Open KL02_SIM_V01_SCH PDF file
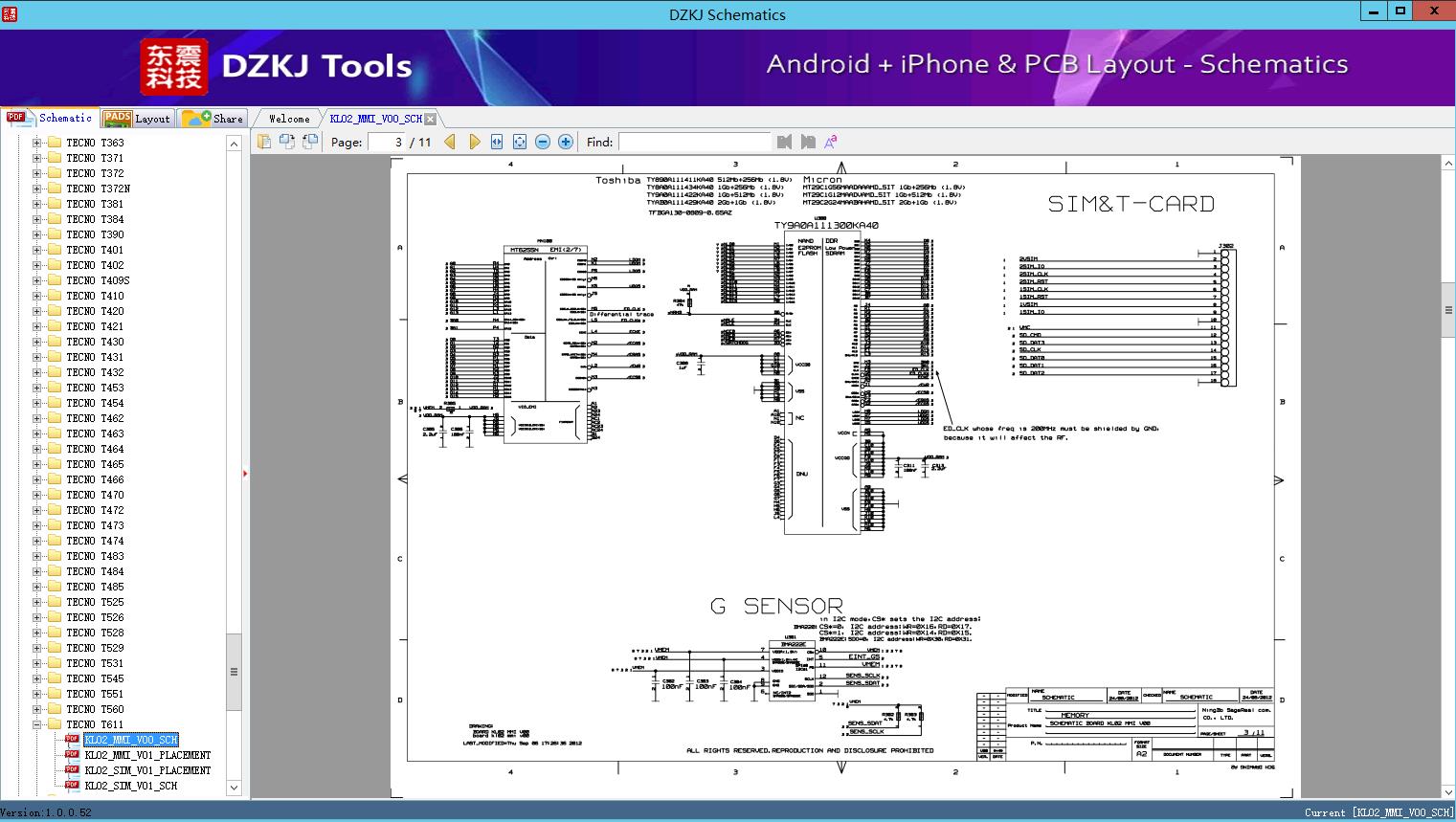Image resolution: width=1456 pixels, height=822 pixels. 131,786
